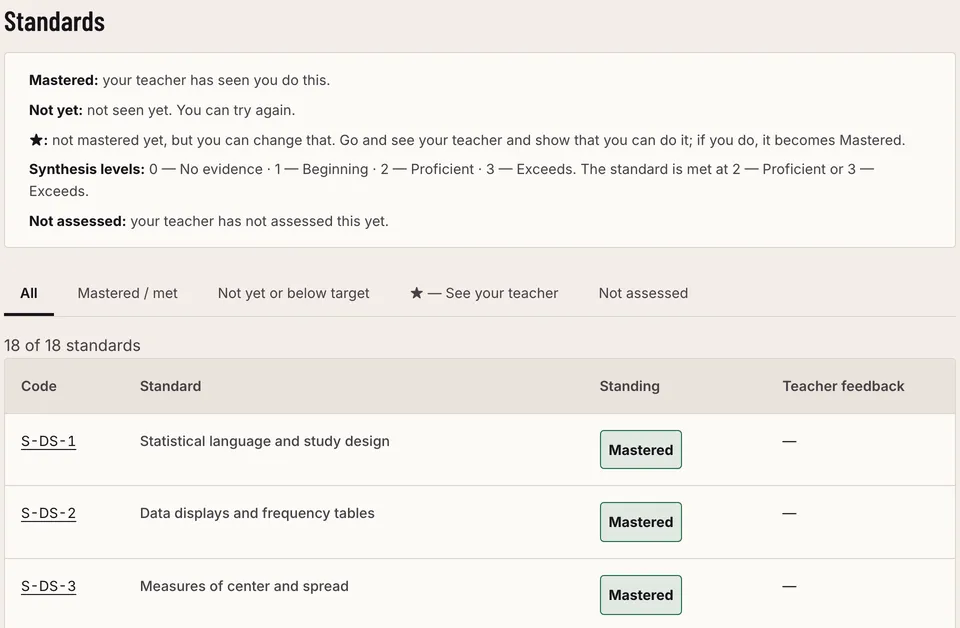The height and width of the screenshot is (628, 960).
Task: Click the Teacher feedback column header
Action: [843, 386]
